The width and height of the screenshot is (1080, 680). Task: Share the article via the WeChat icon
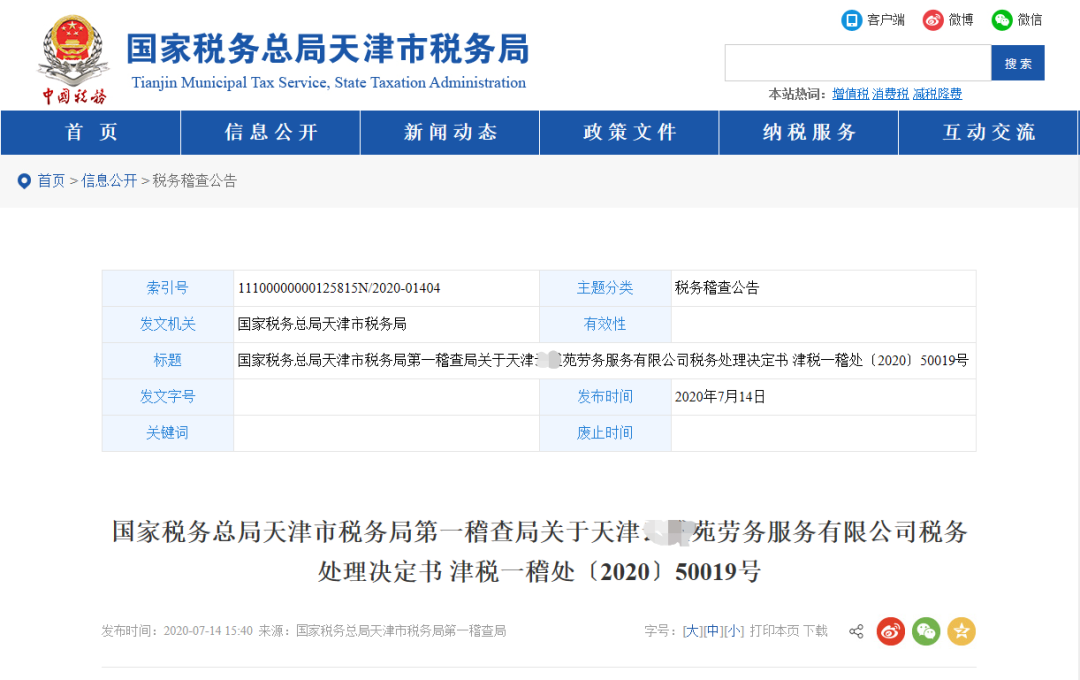(x=926, y=631)
